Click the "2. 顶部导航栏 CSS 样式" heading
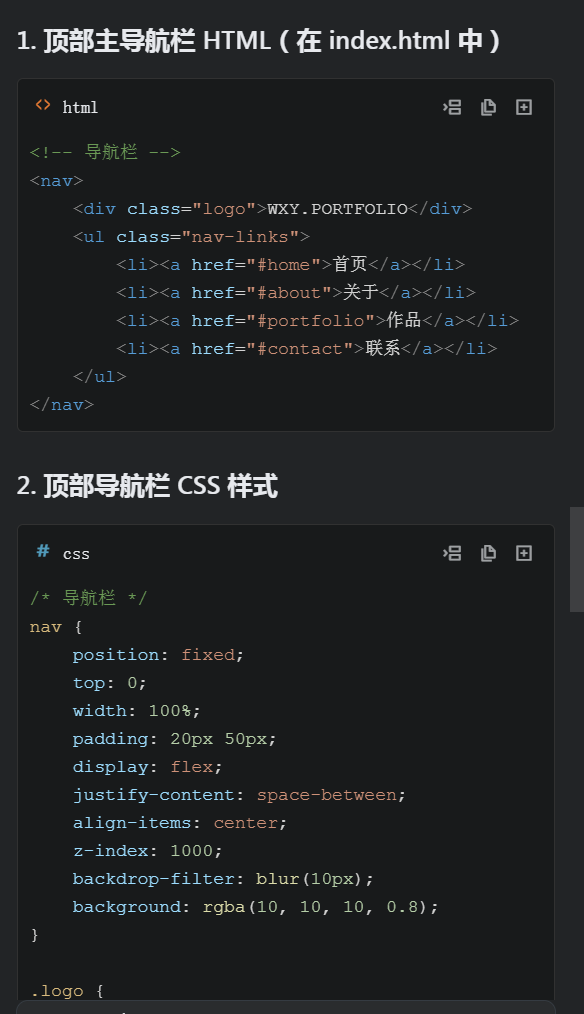584x1014 pixels. pyautogui.click(x=147, y=486)
